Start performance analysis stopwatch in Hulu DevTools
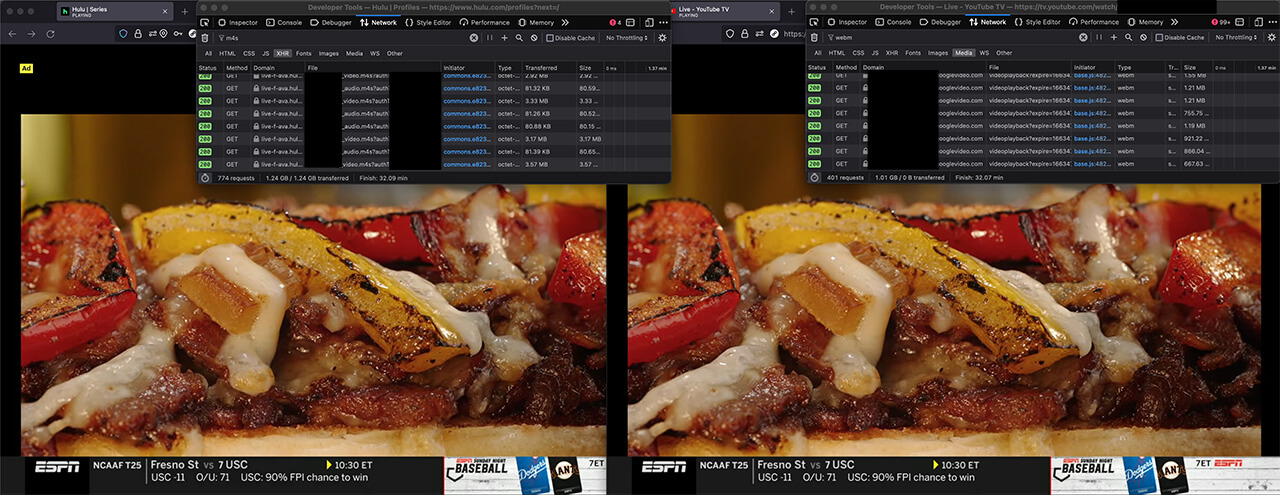This screenshot has height=495, width=1280. tap(204, 177)
